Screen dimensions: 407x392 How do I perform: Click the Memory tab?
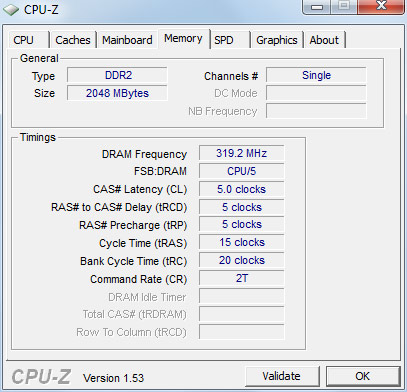(183, 39)
